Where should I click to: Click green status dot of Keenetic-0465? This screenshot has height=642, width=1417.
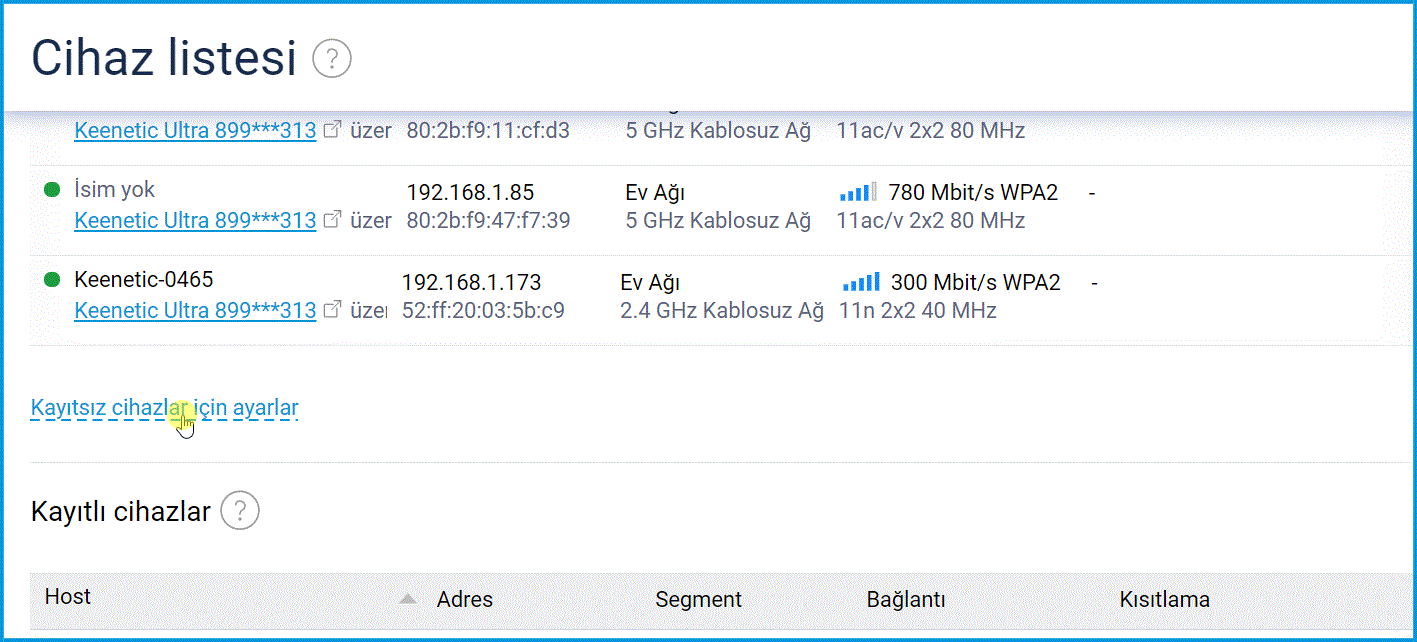(x=52, y=280)
